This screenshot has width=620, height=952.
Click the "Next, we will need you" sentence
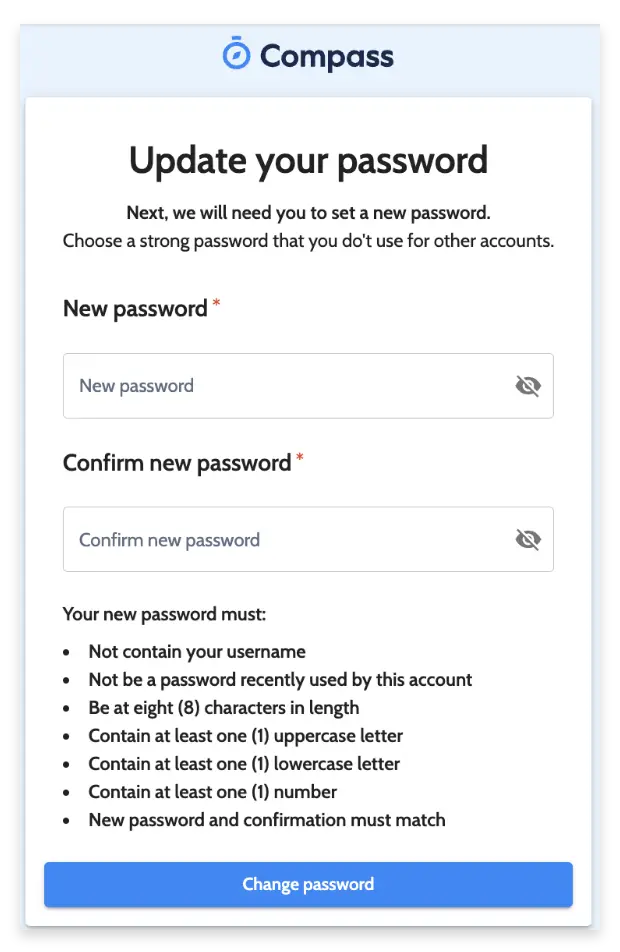(x=308, y=213)
